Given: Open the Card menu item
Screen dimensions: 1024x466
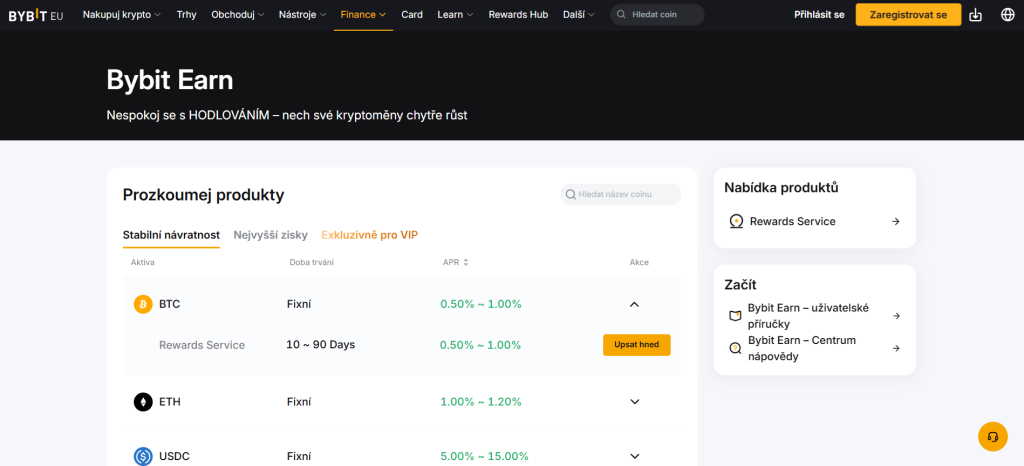Looking at the screenshot, I should 411,14.
